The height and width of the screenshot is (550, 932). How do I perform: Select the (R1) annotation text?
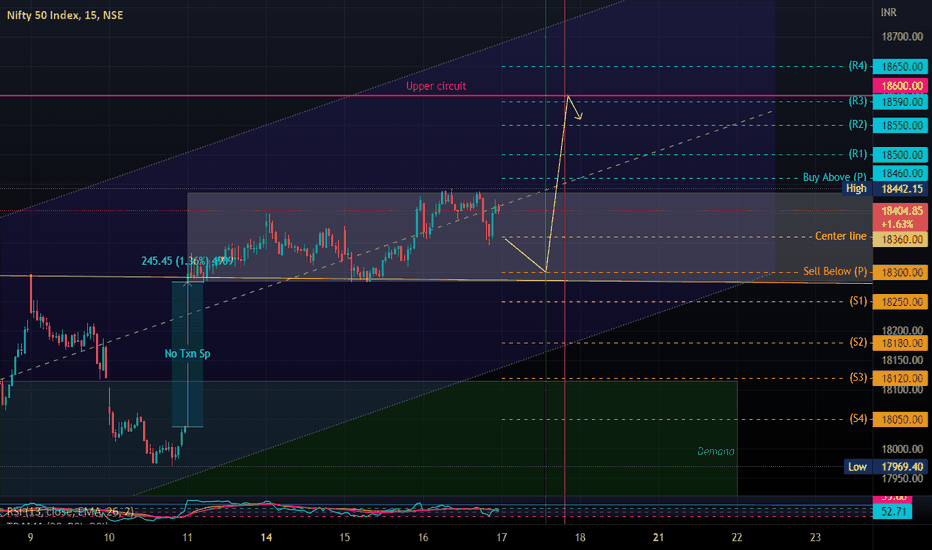pyautogui.click(x=858, y=154)
